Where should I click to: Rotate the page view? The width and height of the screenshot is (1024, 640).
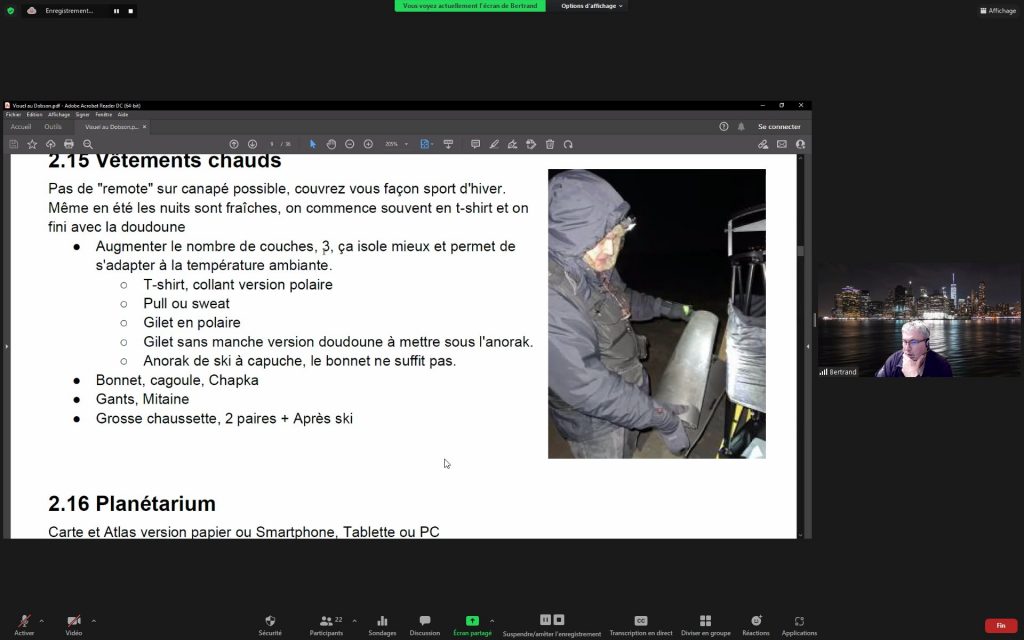568,144
